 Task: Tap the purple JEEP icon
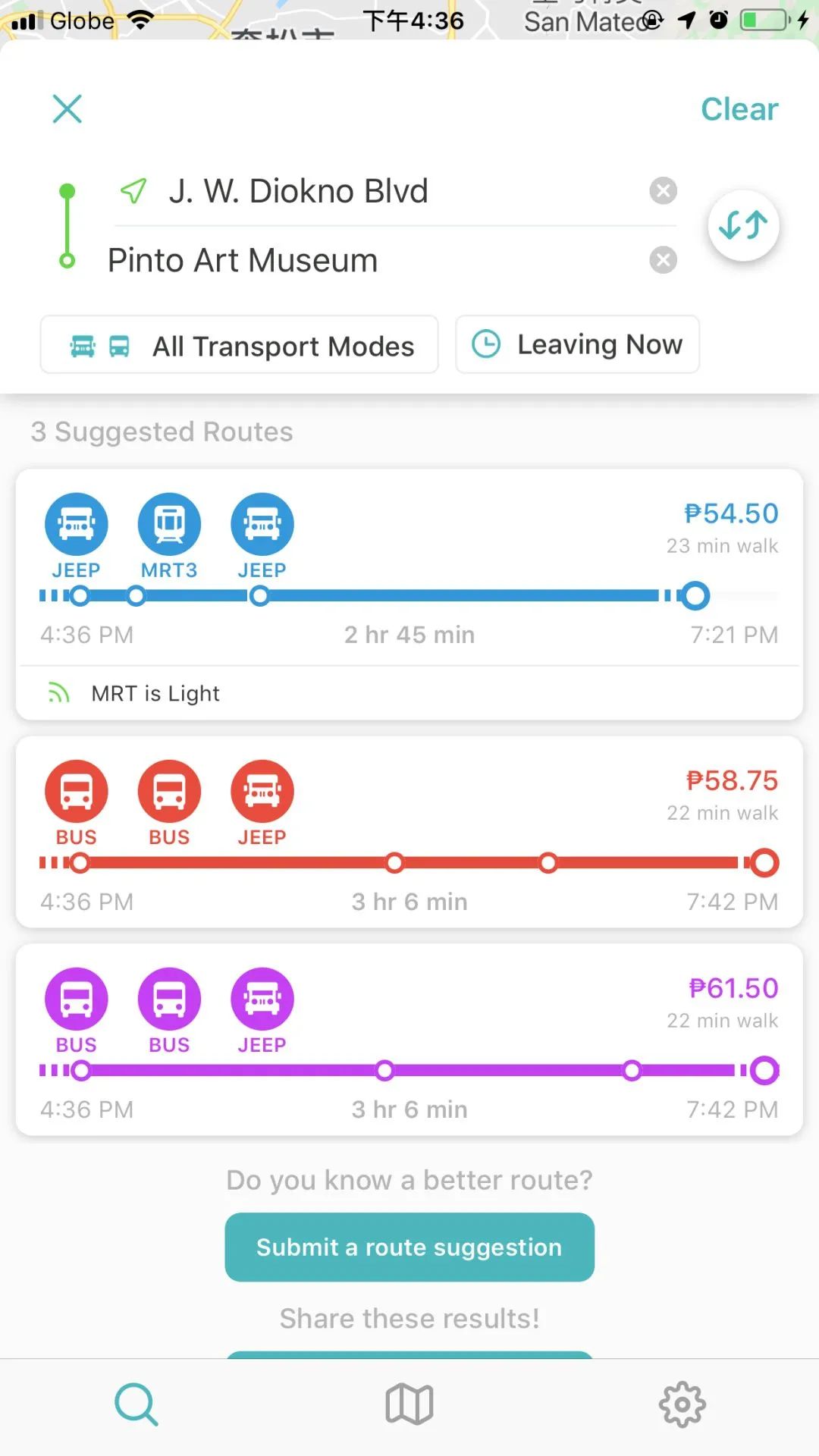tap(262, 999)
